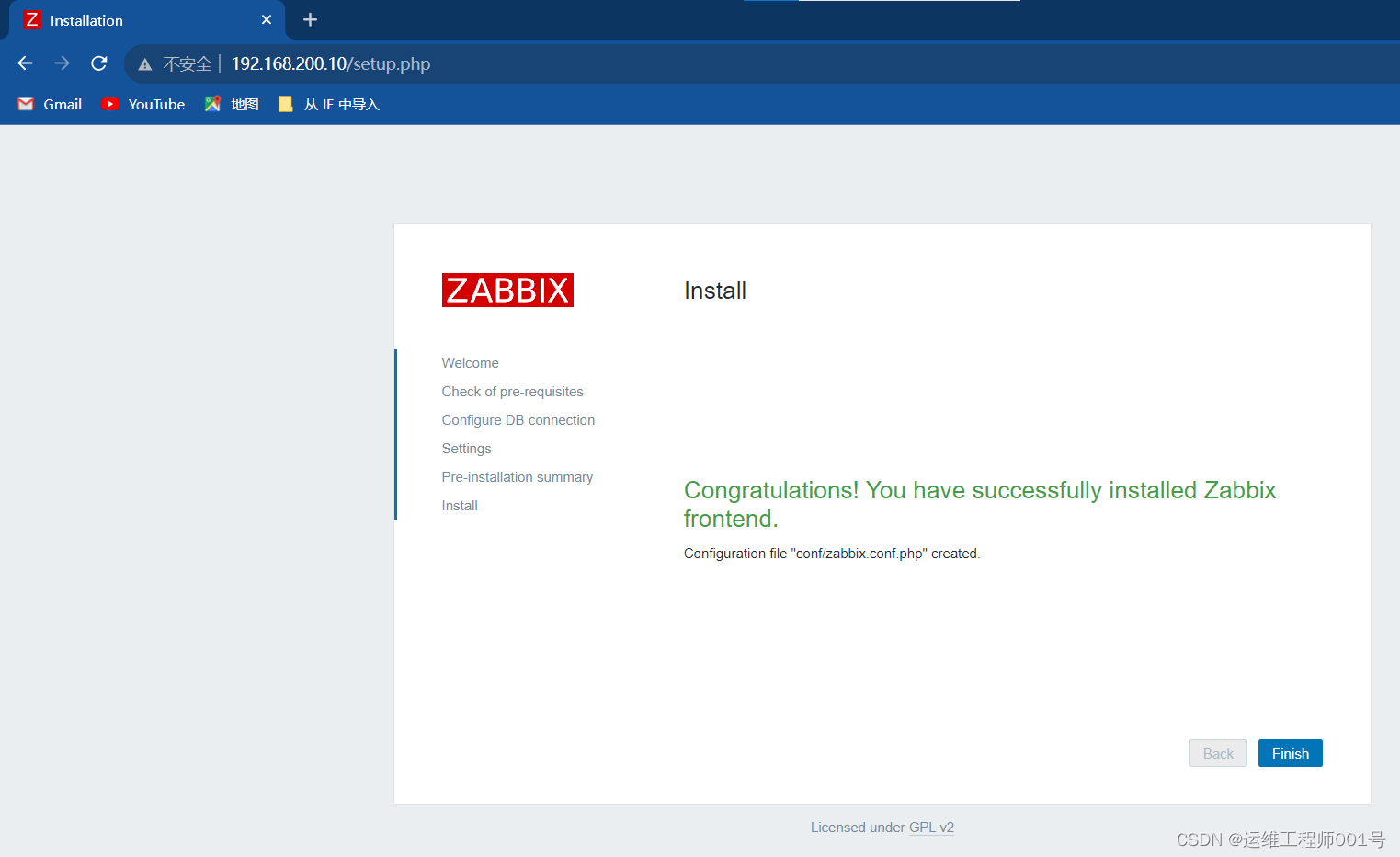Close the Installation tab
This screenshot has height=857, width=1400.
[x=267, y=19]
